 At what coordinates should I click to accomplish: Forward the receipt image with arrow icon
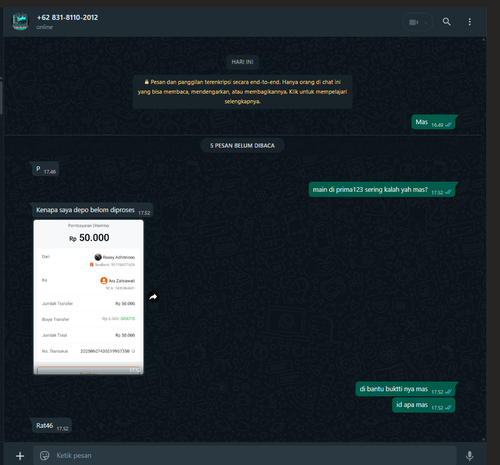click(x=153, y=297)
